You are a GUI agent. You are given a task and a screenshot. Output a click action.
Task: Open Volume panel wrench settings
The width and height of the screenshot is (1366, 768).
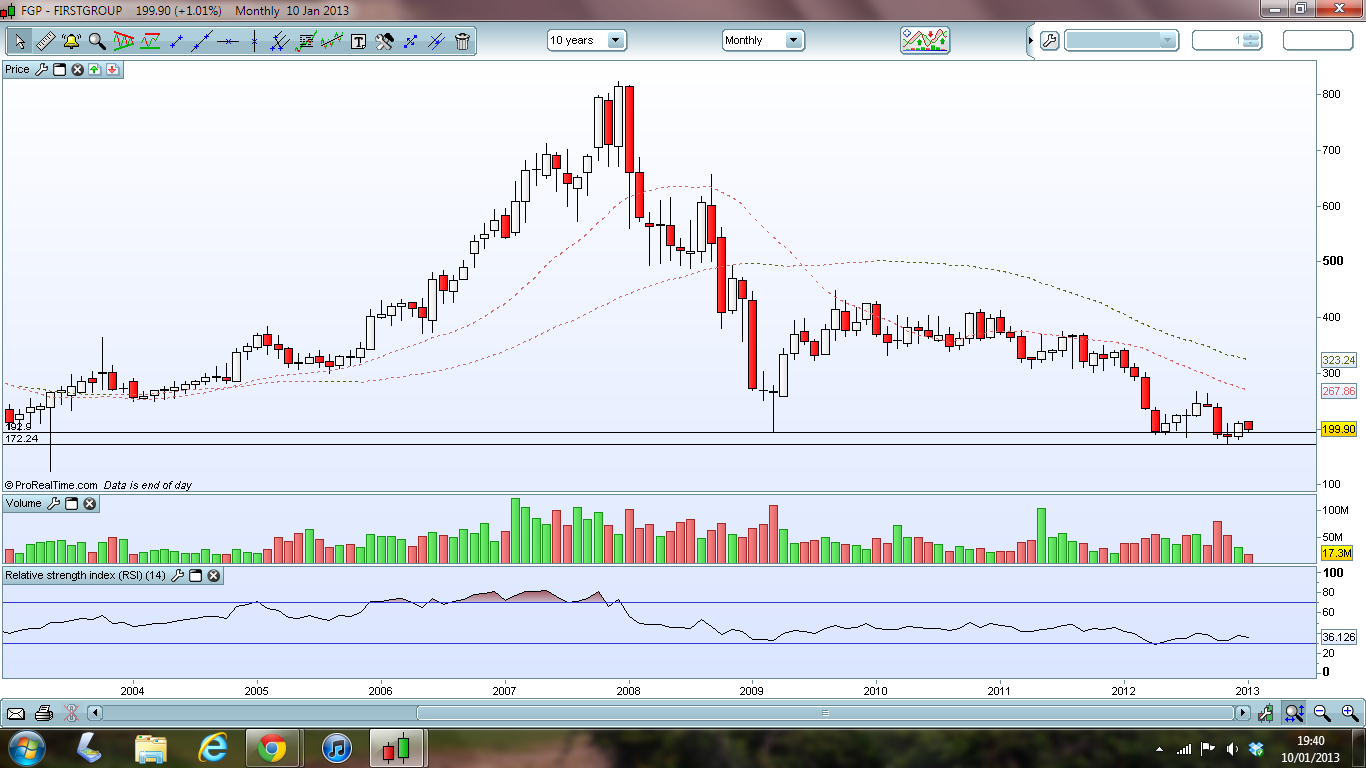[54, 504]
